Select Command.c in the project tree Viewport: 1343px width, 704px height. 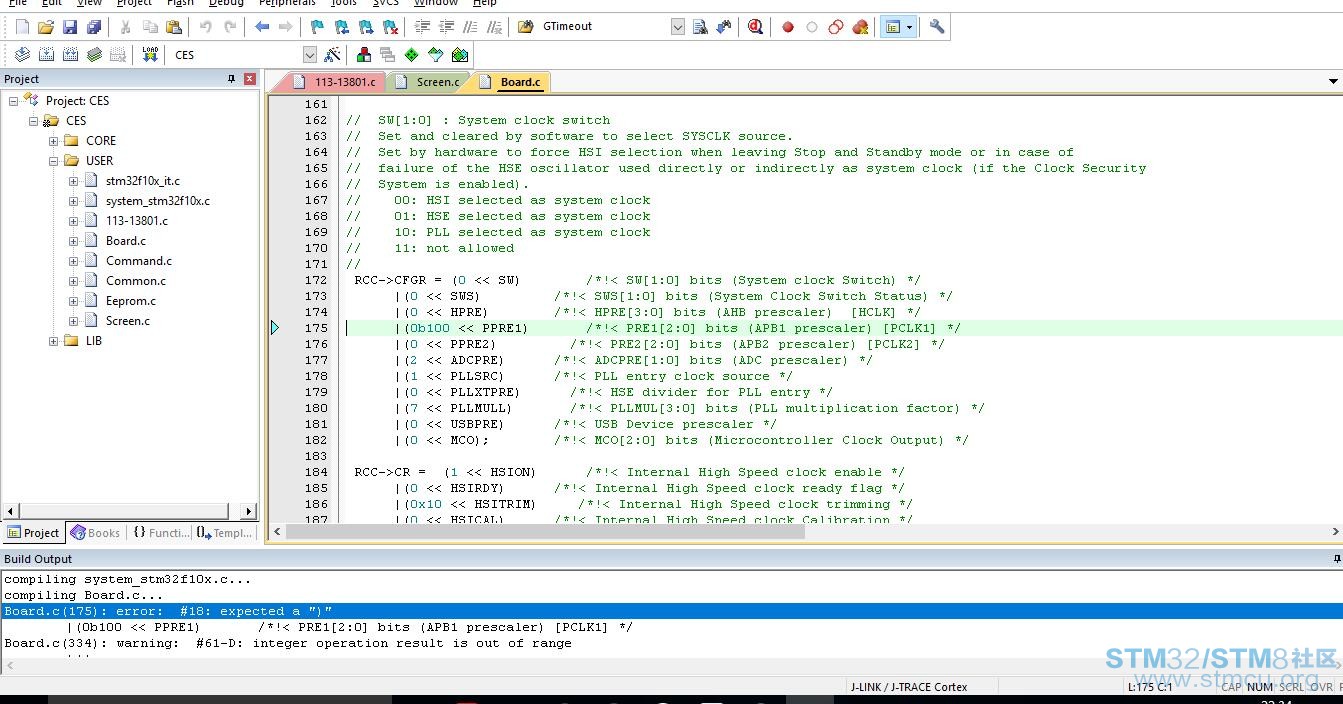(138, 261)
